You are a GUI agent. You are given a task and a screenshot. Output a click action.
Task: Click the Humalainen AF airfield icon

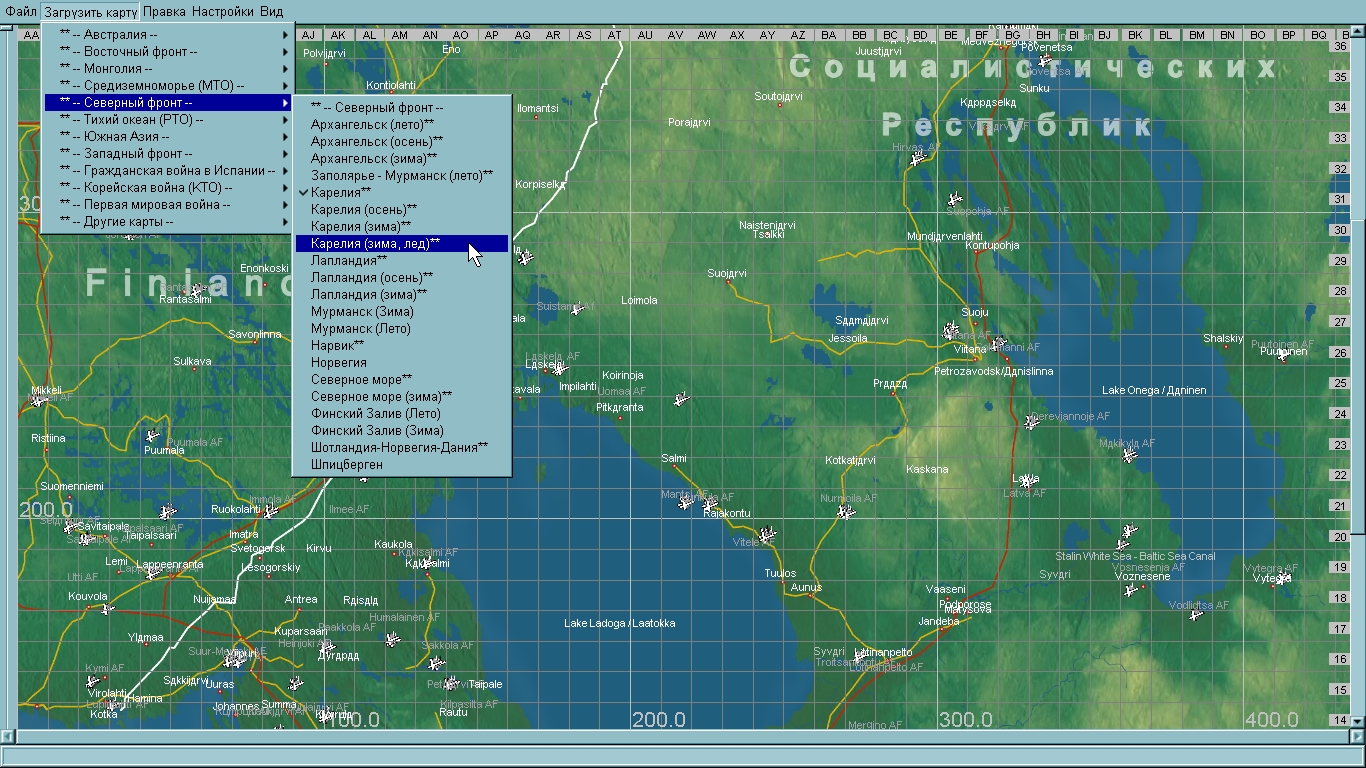[x=393, y=639]
